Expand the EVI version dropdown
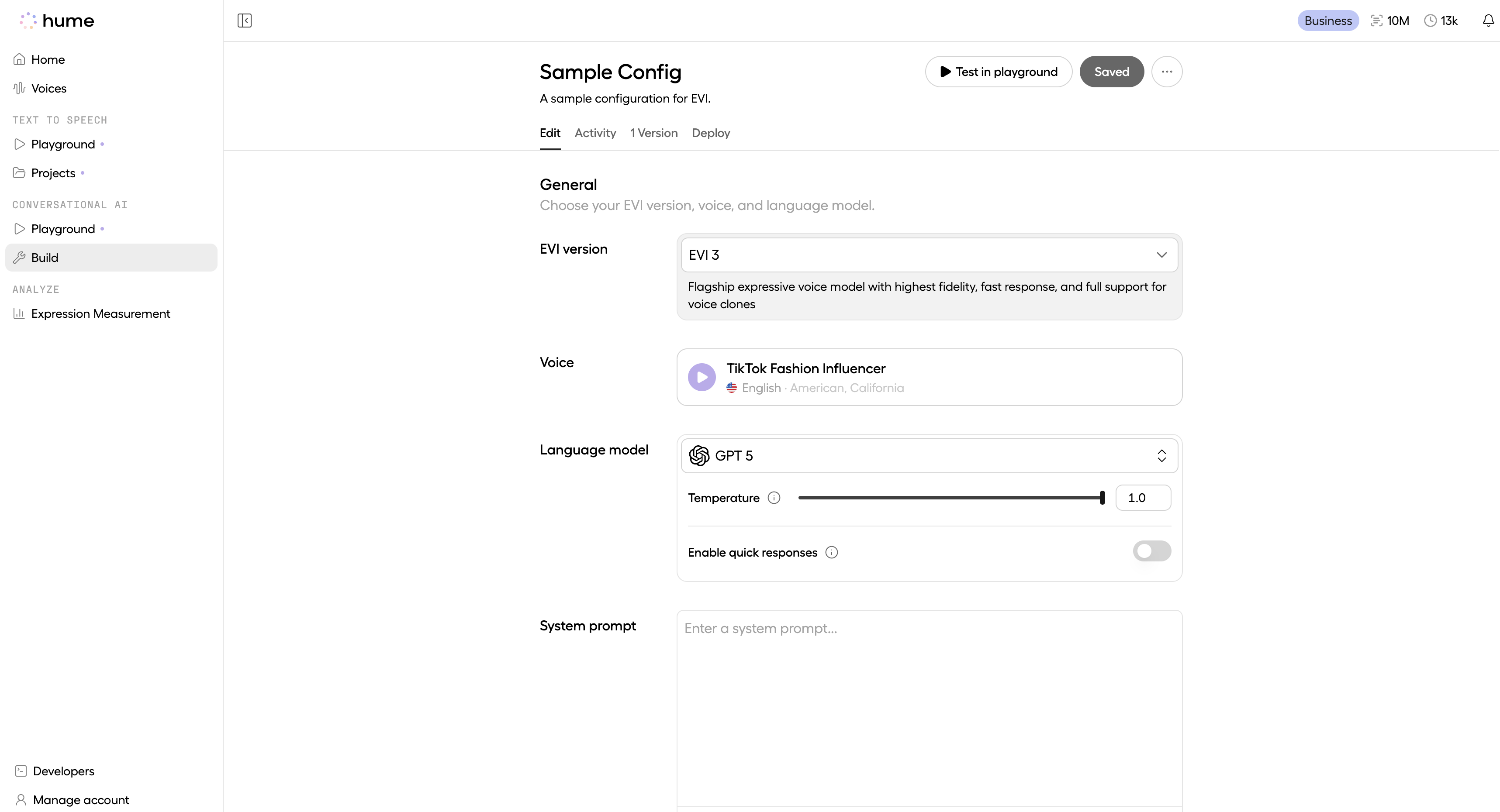Image resolution: width=1500 pixels, height=812 pixels. (929, 255)
